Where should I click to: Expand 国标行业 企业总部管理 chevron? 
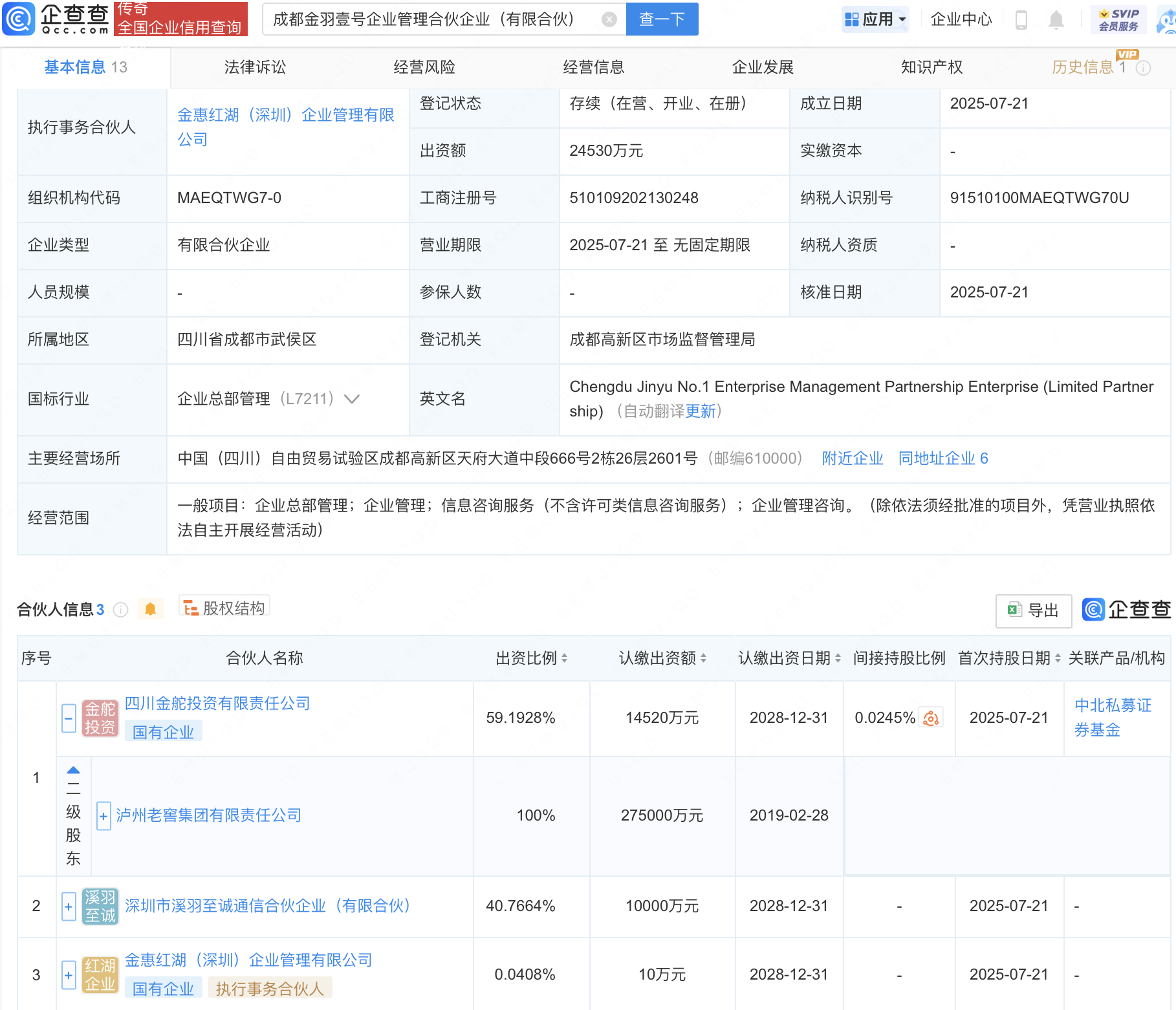[351, 399]
